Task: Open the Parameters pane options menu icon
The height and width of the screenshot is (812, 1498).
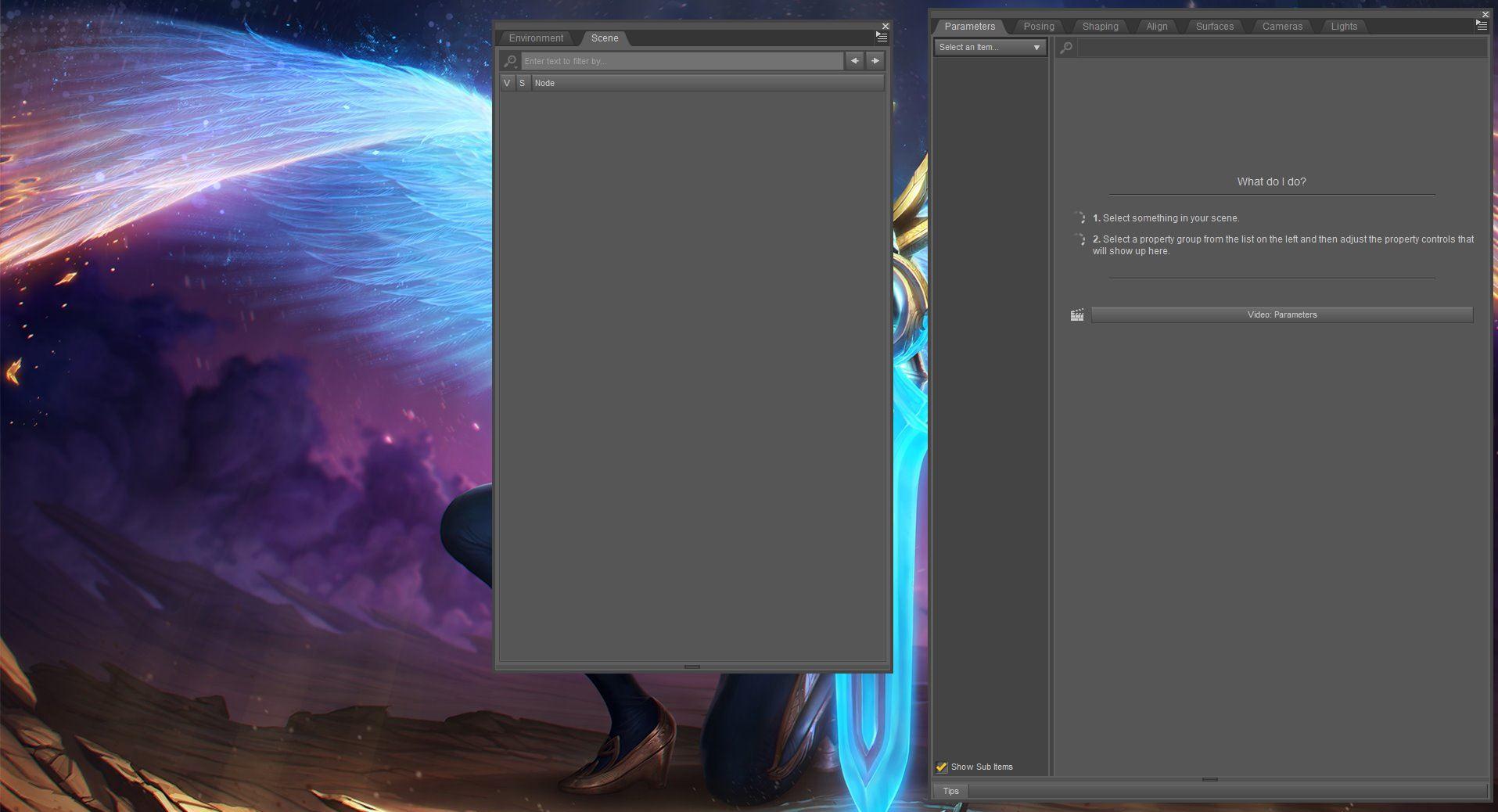Action: [1482, 25]
